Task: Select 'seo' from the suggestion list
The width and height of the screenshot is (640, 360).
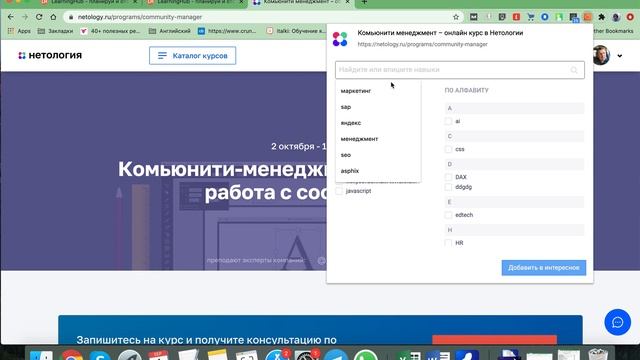Action: [378, 155]
